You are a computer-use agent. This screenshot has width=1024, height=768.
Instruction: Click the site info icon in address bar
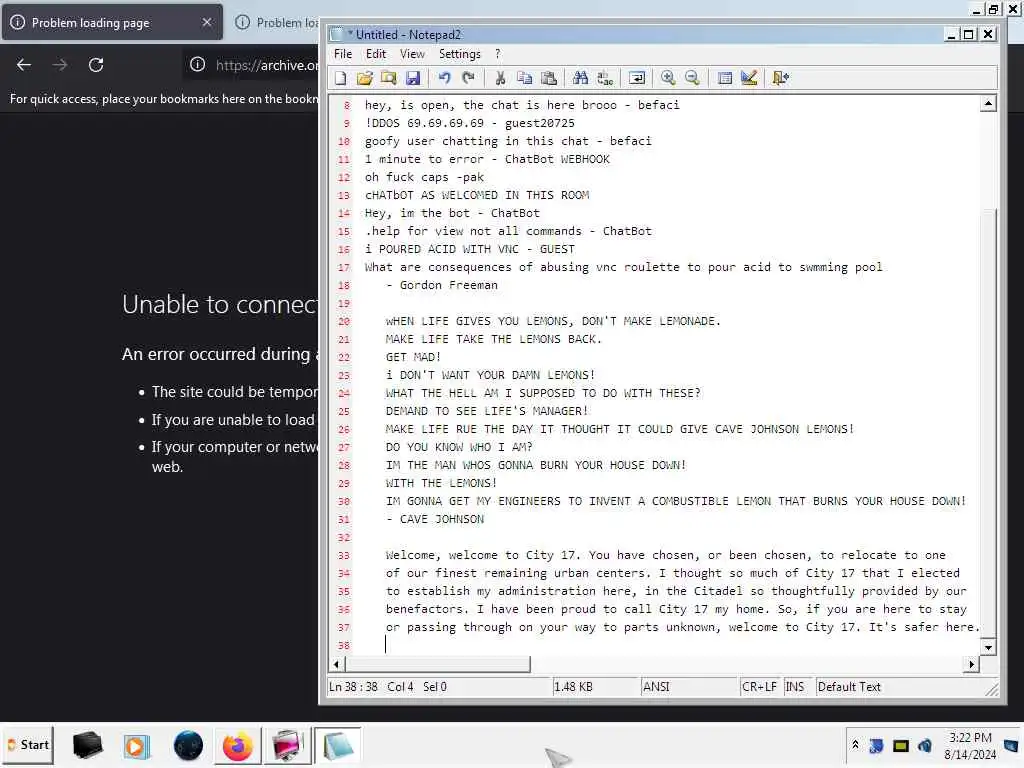[197, 65]
